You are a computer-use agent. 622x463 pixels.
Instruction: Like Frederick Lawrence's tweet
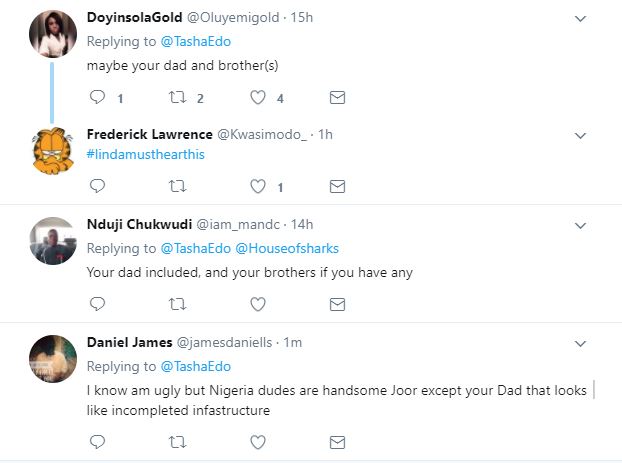257,186
